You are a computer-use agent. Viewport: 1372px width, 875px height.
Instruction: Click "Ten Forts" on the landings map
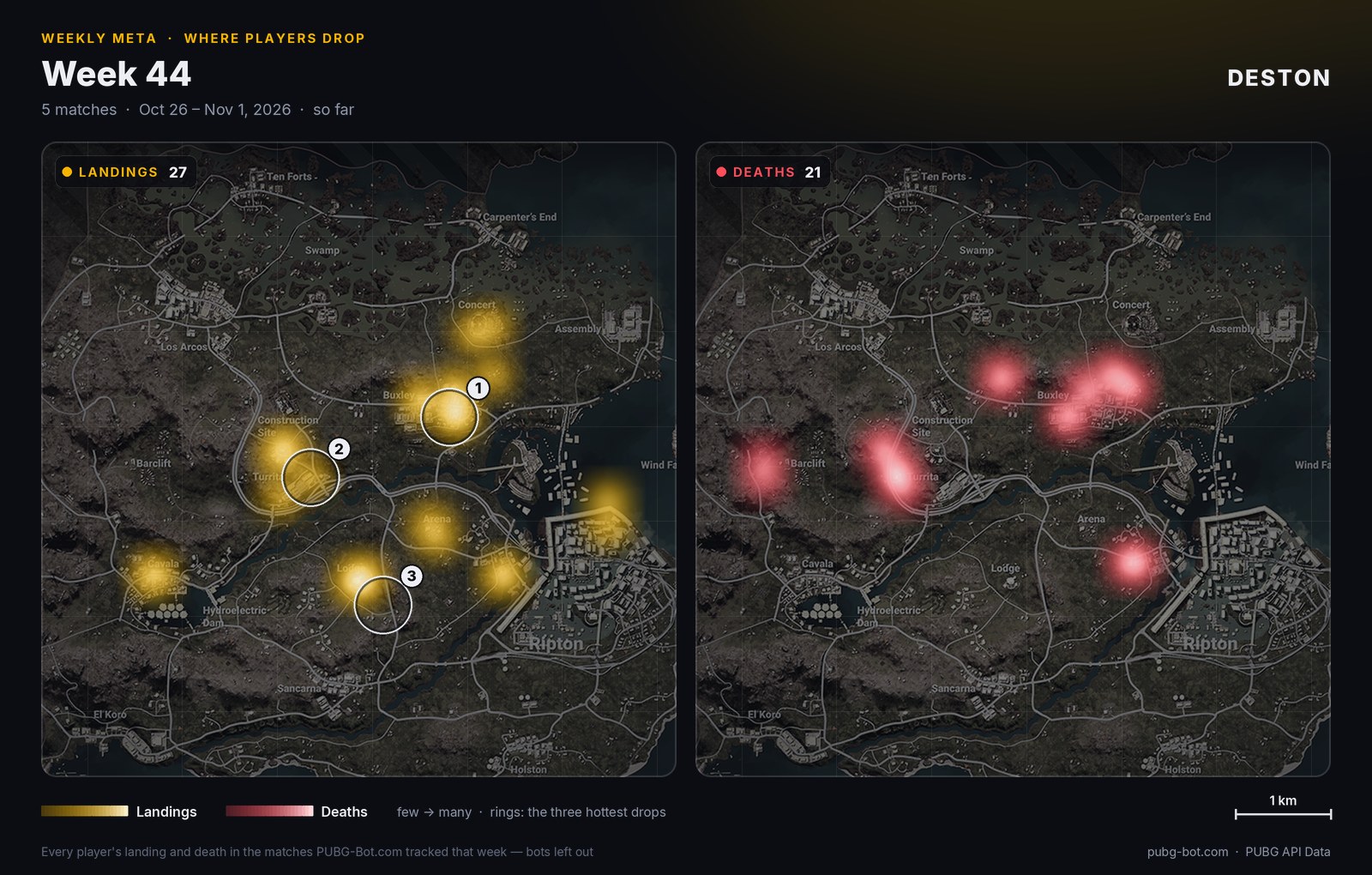tap(289, 177)
